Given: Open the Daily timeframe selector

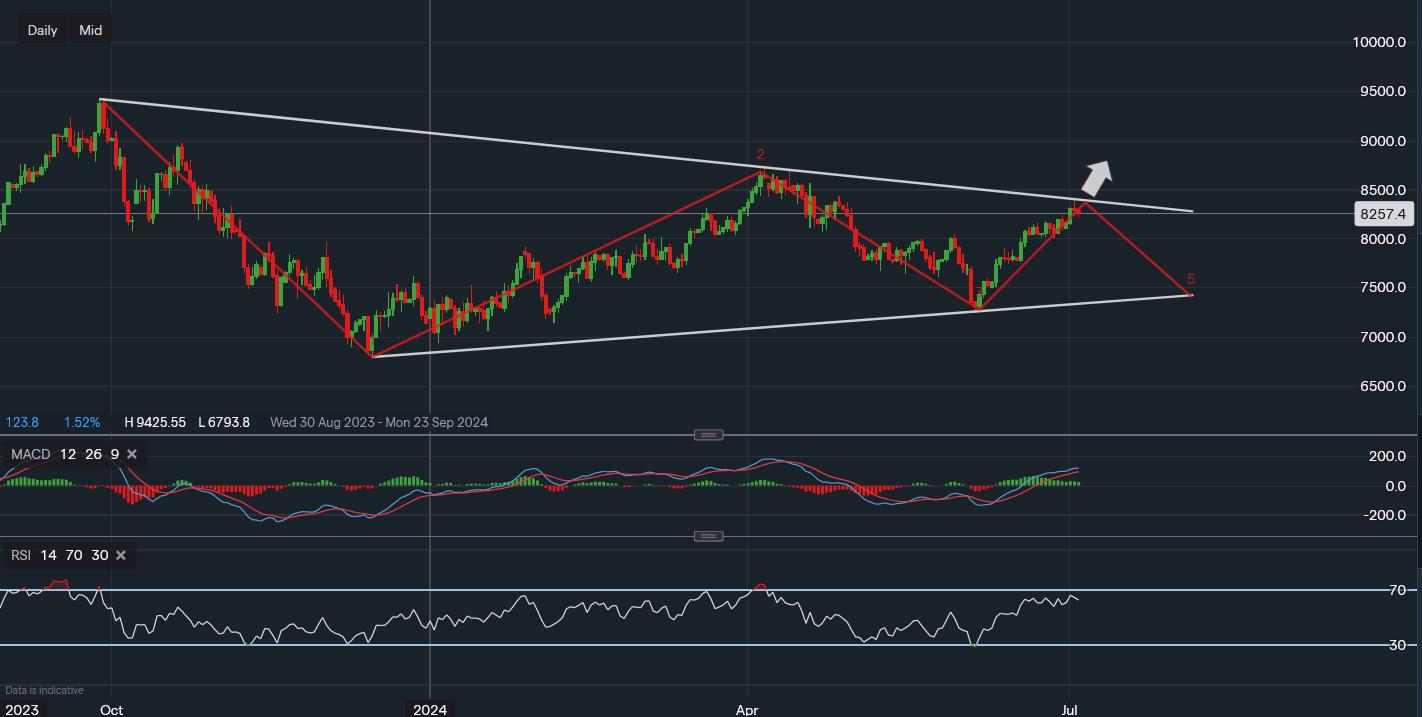Looking at the screenshot, I should point(42,30).
